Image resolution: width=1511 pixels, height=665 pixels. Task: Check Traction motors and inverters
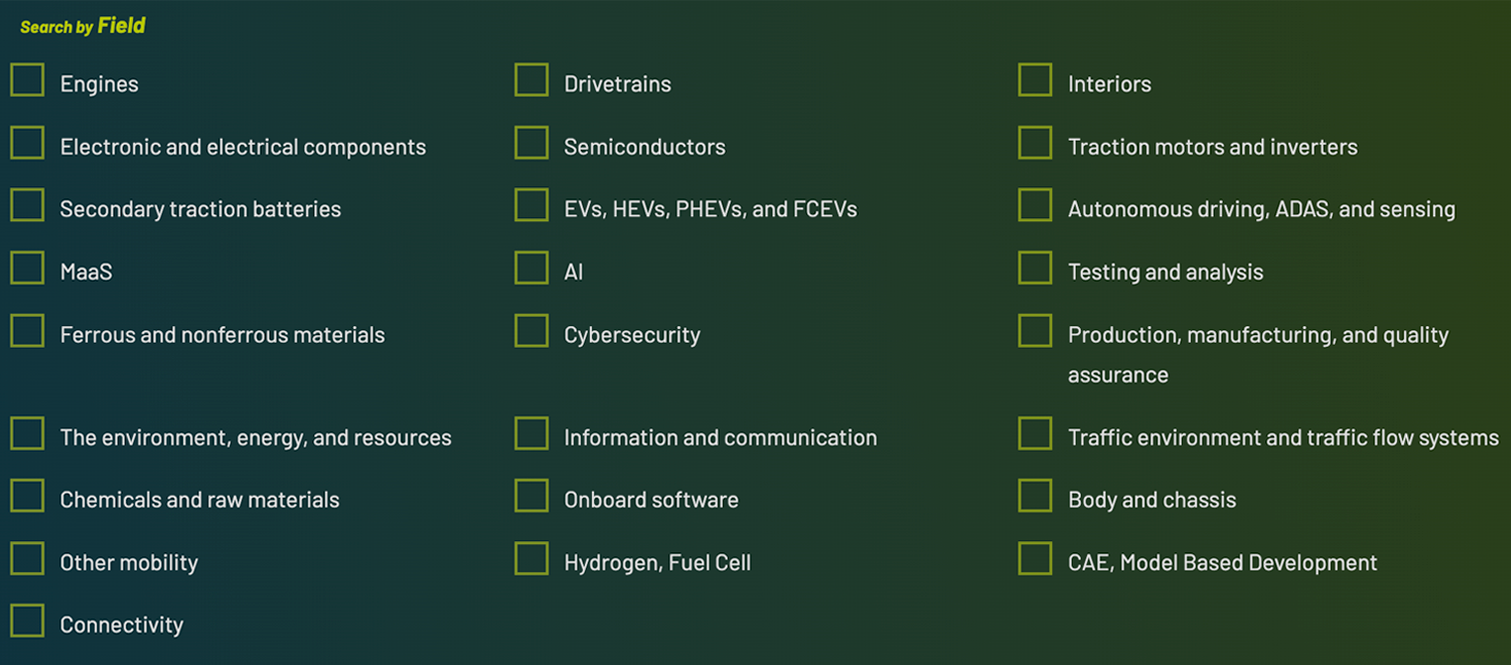point(1035,143)
